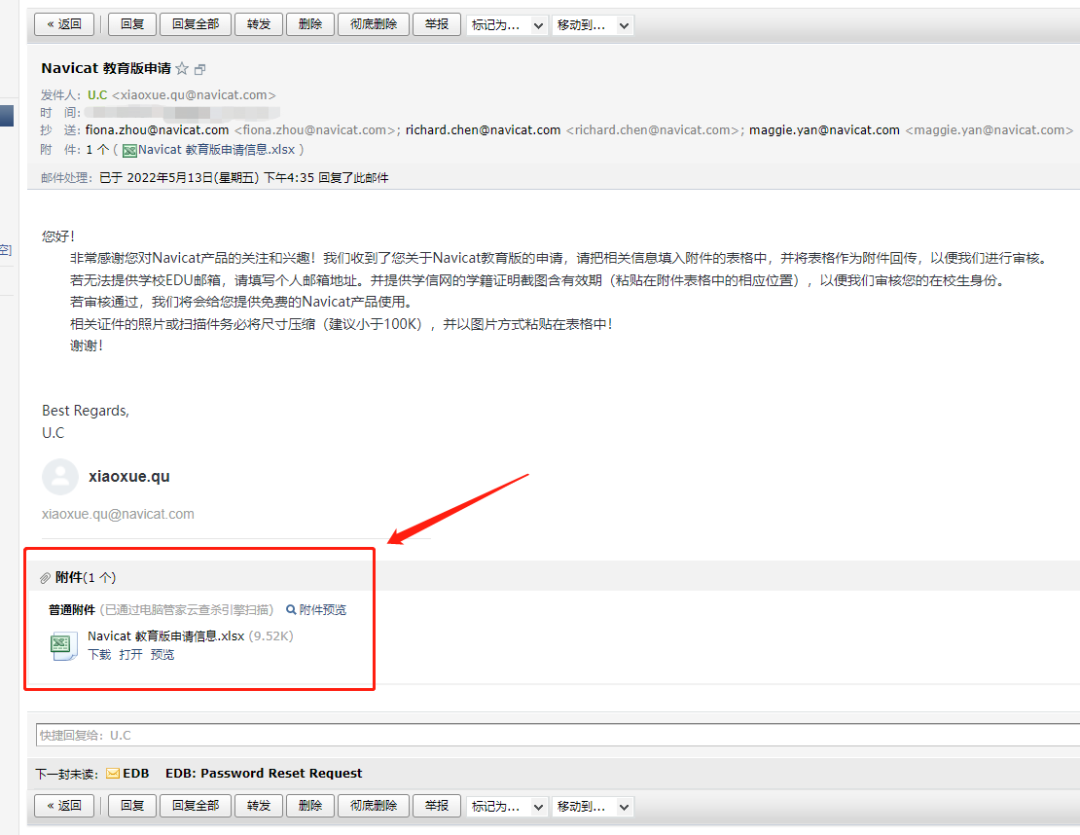Click signature email xiaoxue.qu@navicat.com
1080x835 pixels.
pos(118,514)
